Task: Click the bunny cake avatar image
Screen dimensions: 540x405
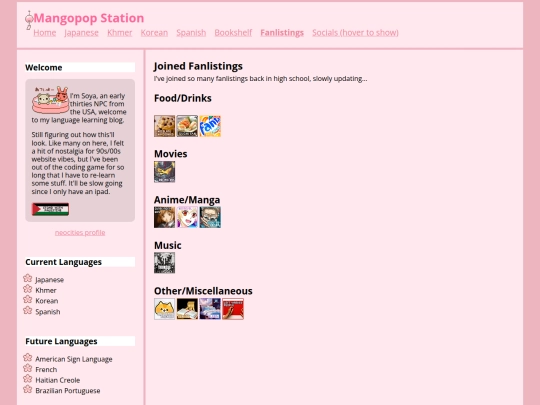Action: click(50, 100)
